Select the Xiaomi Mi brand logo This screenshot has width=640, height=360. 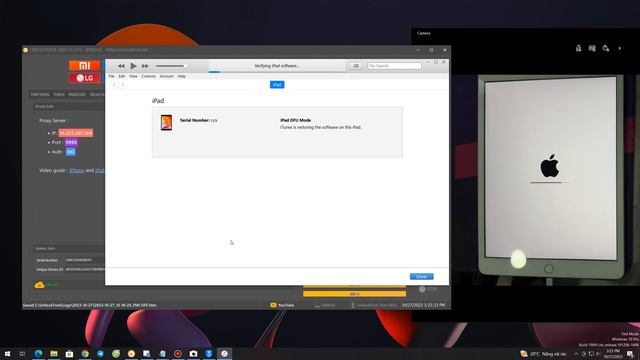(84, 66)
